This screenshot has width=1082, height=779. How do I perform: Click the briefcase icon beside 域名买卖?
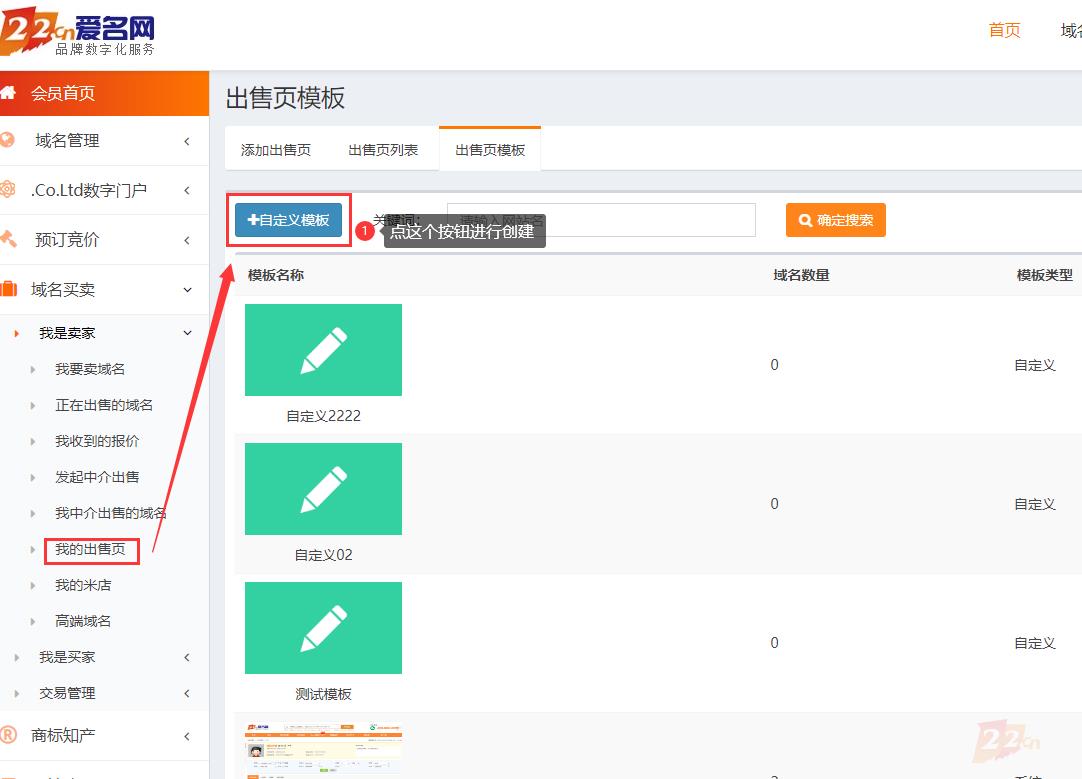[x=8, y=289]
